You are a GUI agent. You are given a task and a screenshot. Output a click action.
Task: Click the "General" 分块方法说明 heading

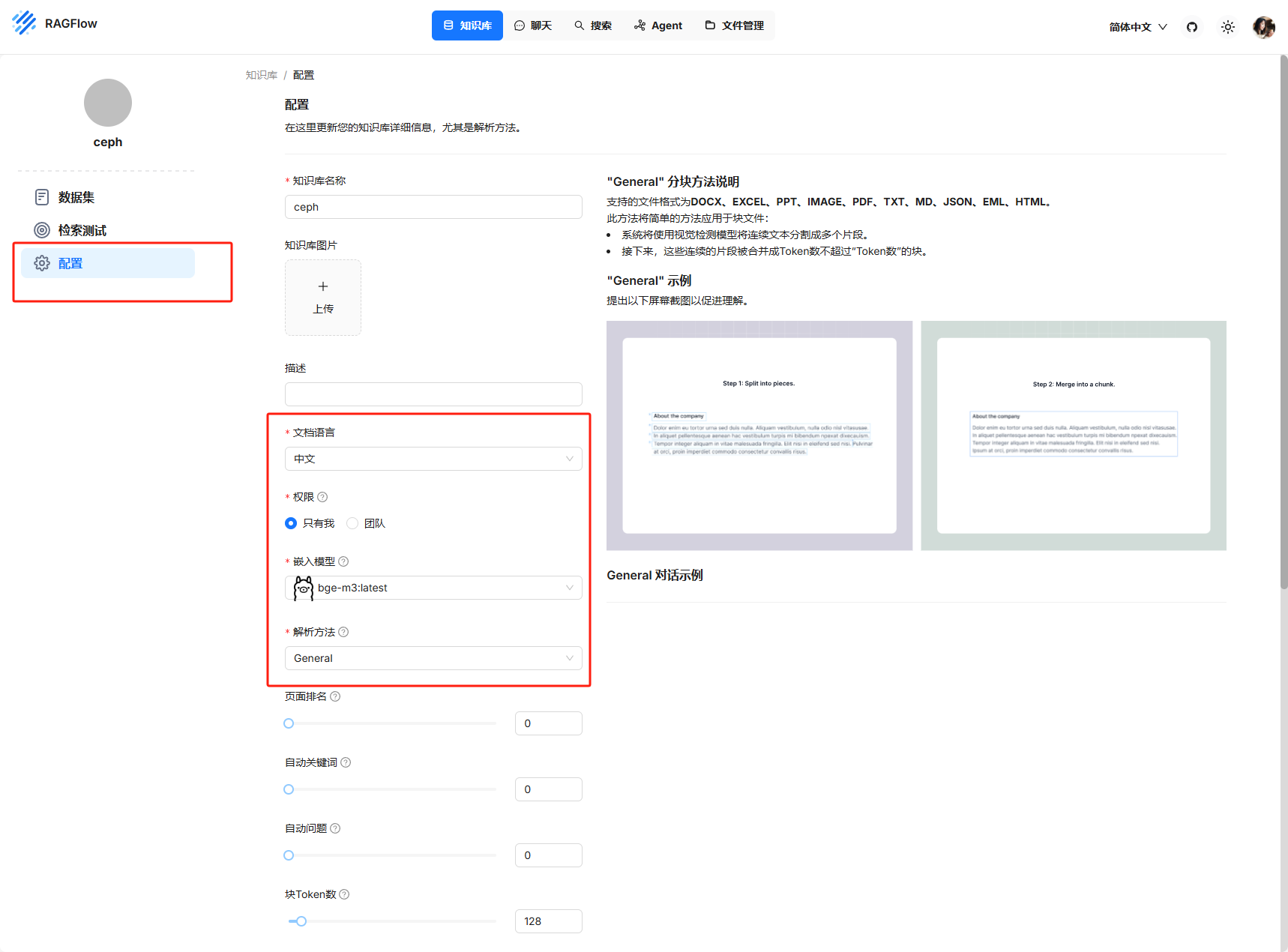[673, 181]
